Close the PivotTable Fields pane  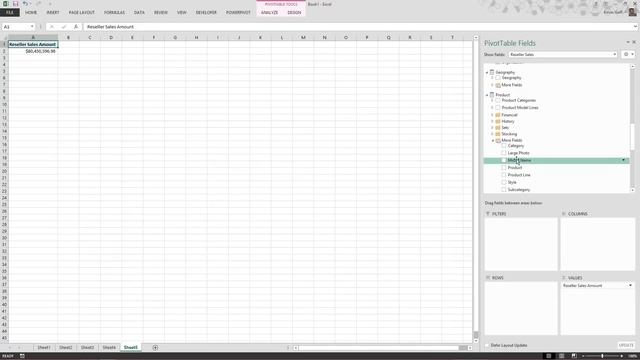click(x=634, y=42)
